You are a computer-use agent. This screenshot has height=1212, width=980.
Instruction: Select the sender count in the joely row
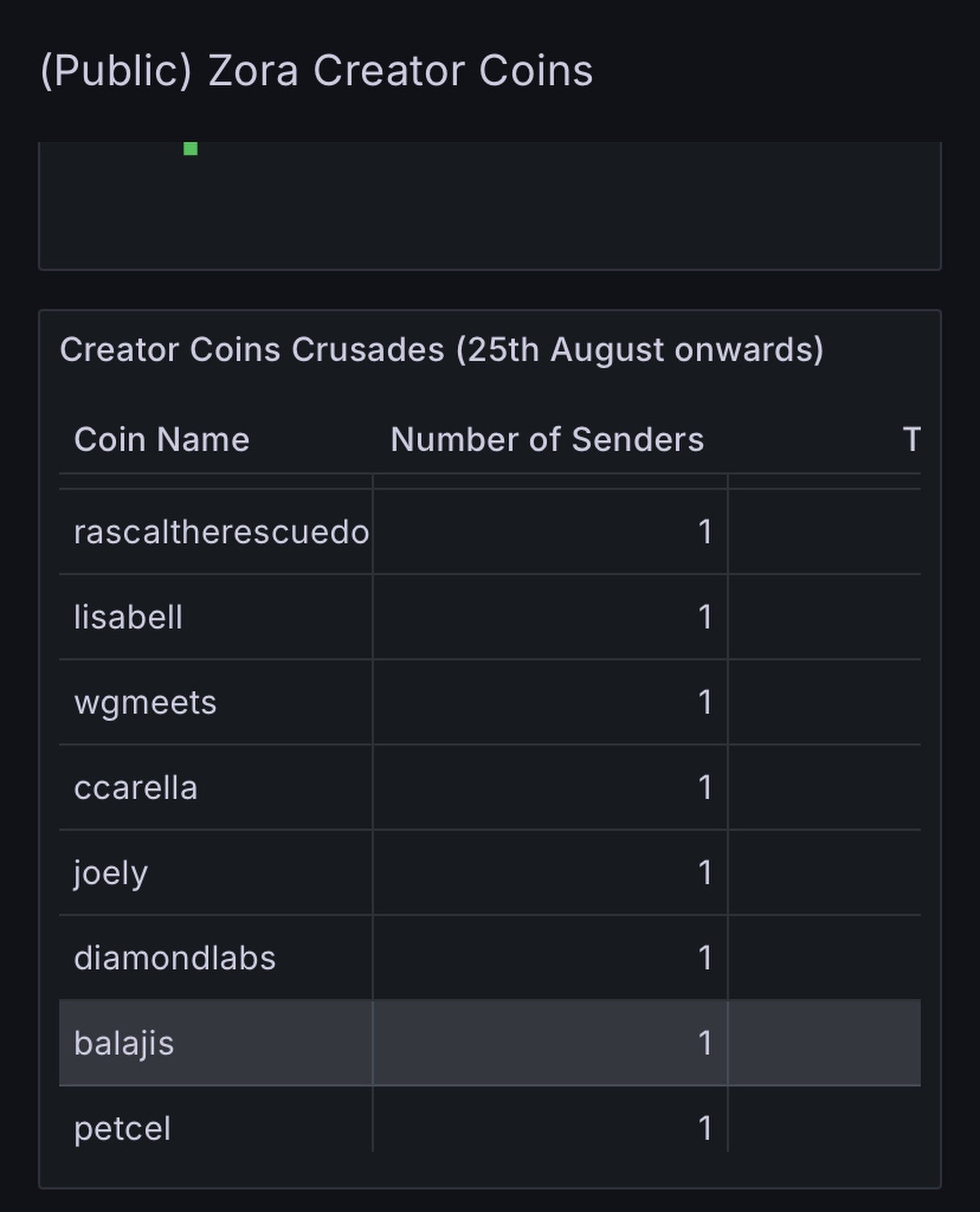(x=704, y=873)
